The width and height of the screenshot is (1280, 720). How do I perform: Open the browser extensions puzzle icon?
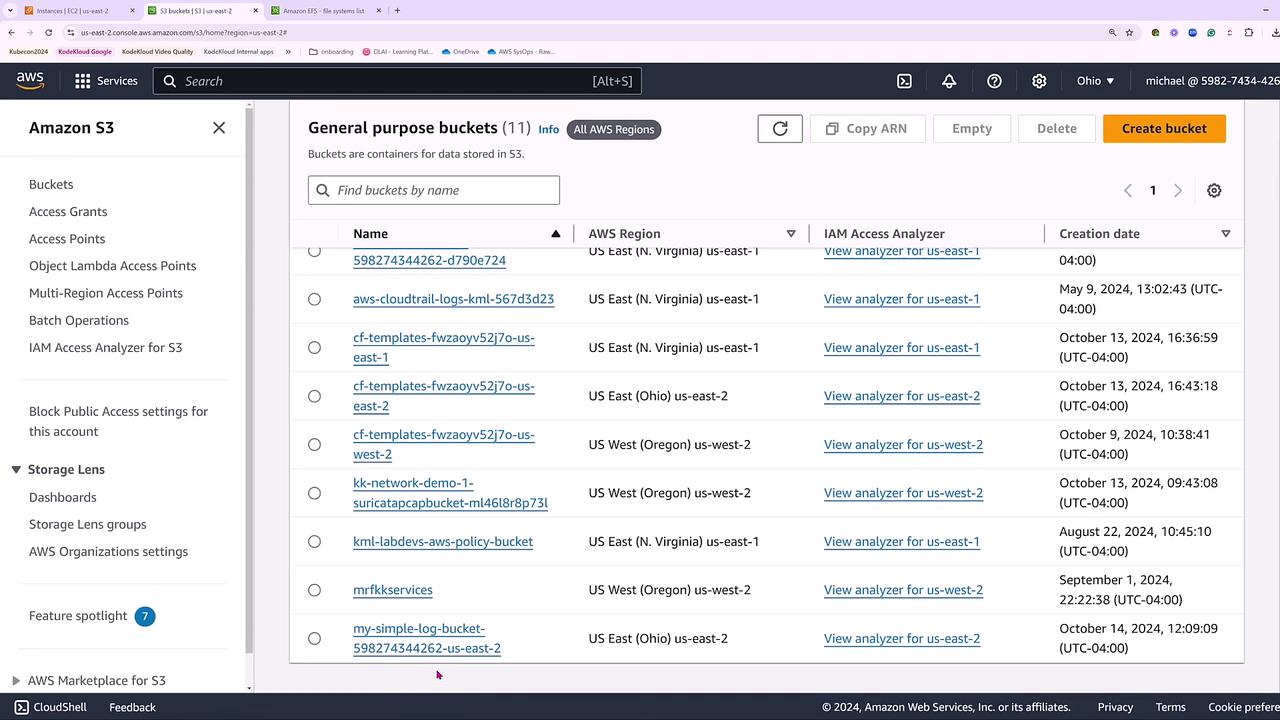tap(1248, 32)
